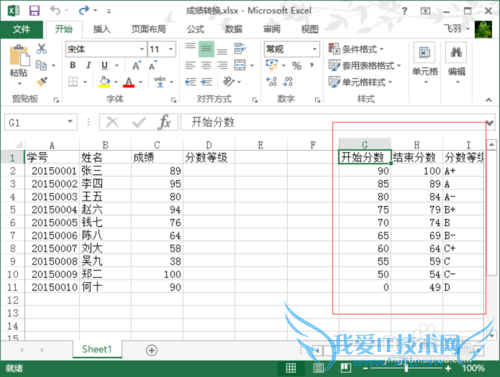Select the Sheet1 worksheet tab
Viewport: 500px width, 377px height.
tap(97, 349)
